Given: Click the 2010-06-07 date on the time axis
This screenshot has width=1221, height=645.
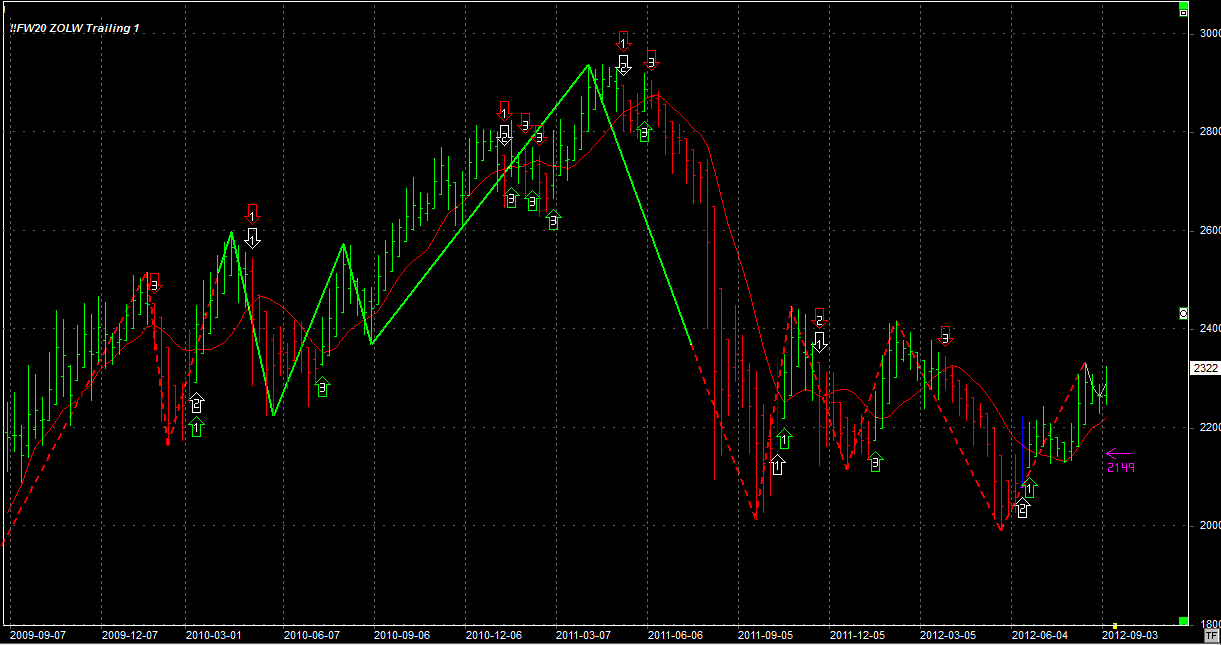Looking at the screenshot, I should click(x=312, y=635).
